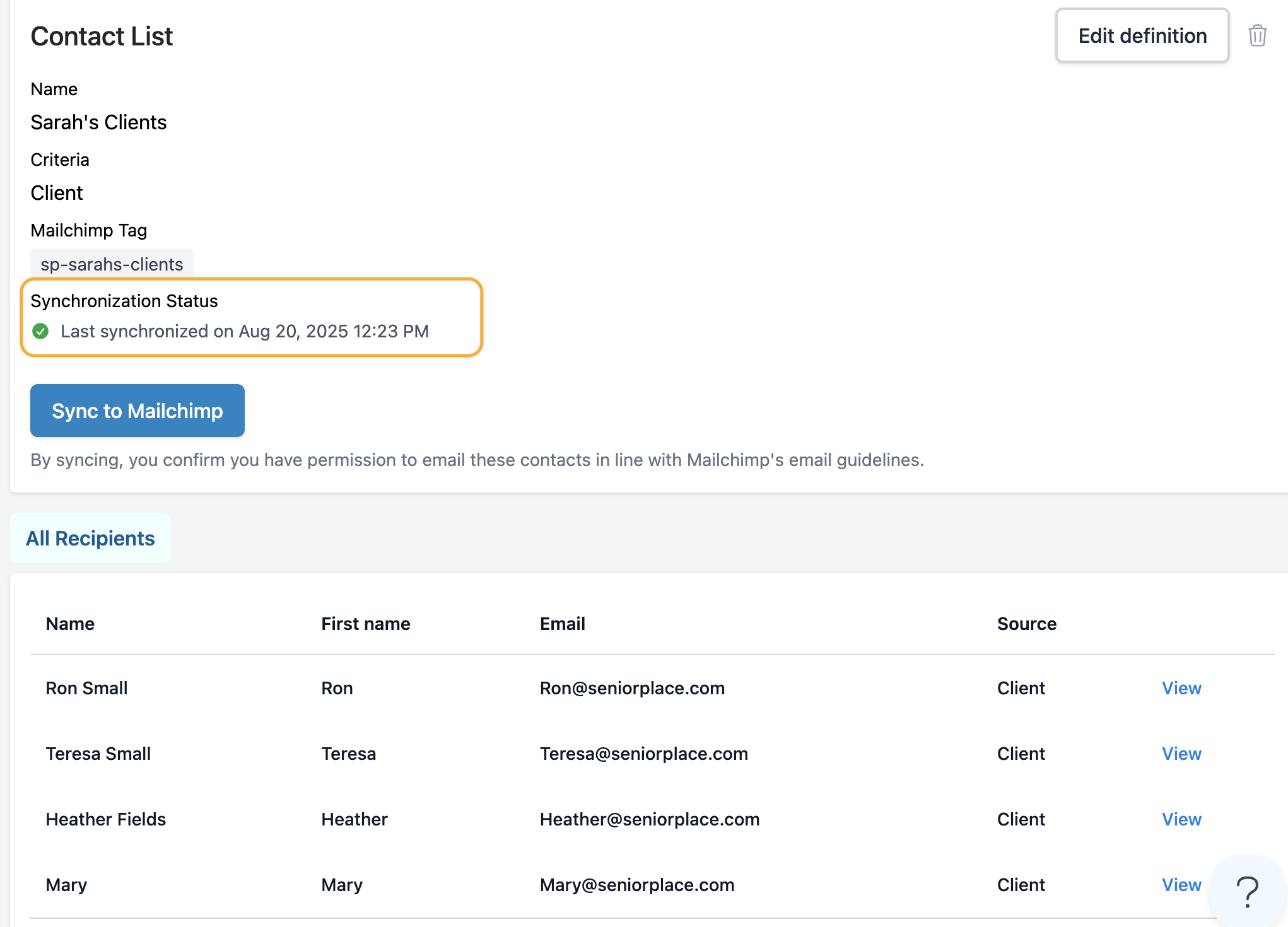The height and width of the screenshot is (927, 1288).
Task: Click the Synchronization Status label
Action: (x=124, y=301)
